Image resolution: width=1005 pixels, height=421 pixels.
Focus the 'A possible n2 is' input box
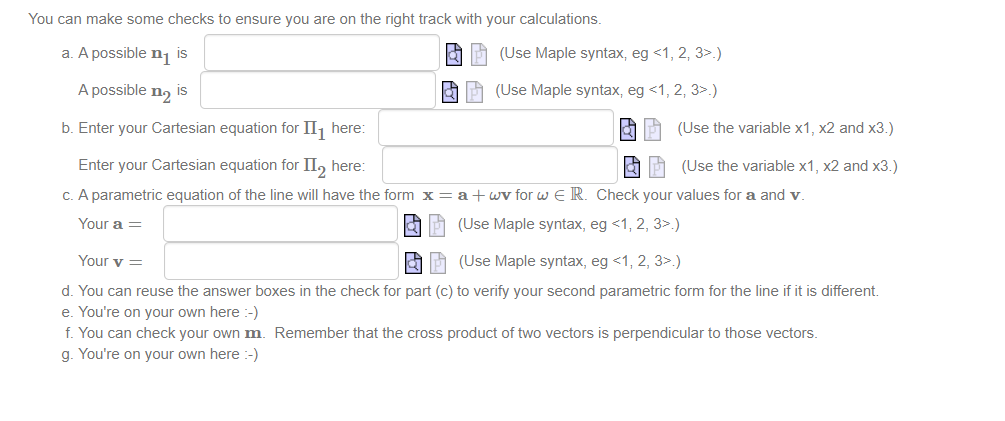click(318, 90)
